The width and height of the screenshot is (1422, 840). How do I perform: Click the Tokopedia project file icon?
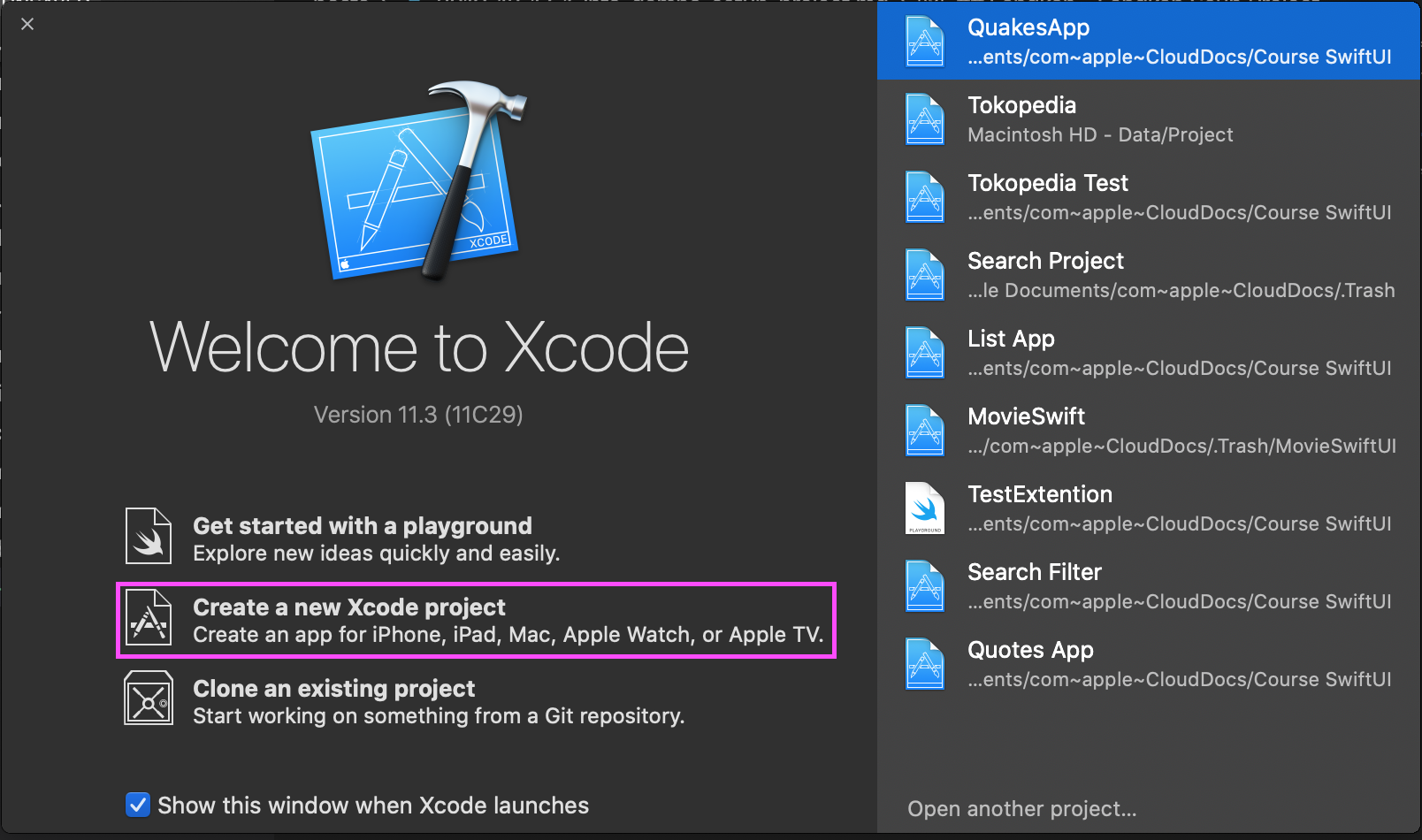925,119
